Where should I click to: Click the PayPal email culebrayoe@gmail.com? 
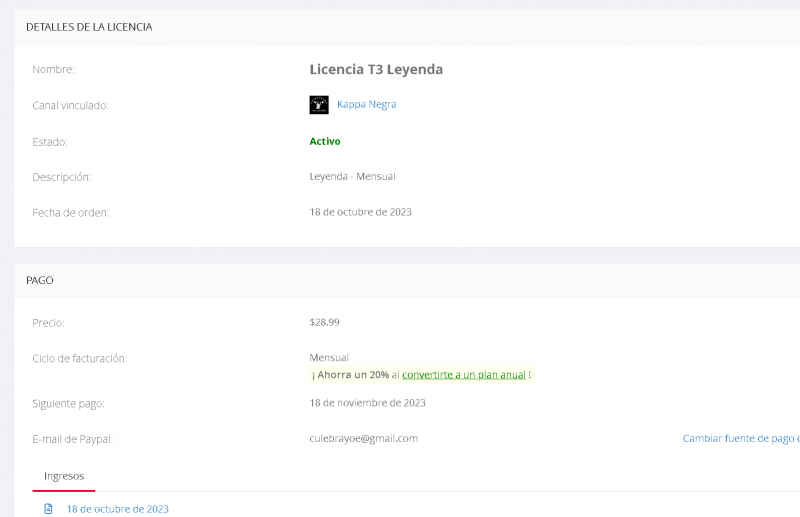(363, 438)
